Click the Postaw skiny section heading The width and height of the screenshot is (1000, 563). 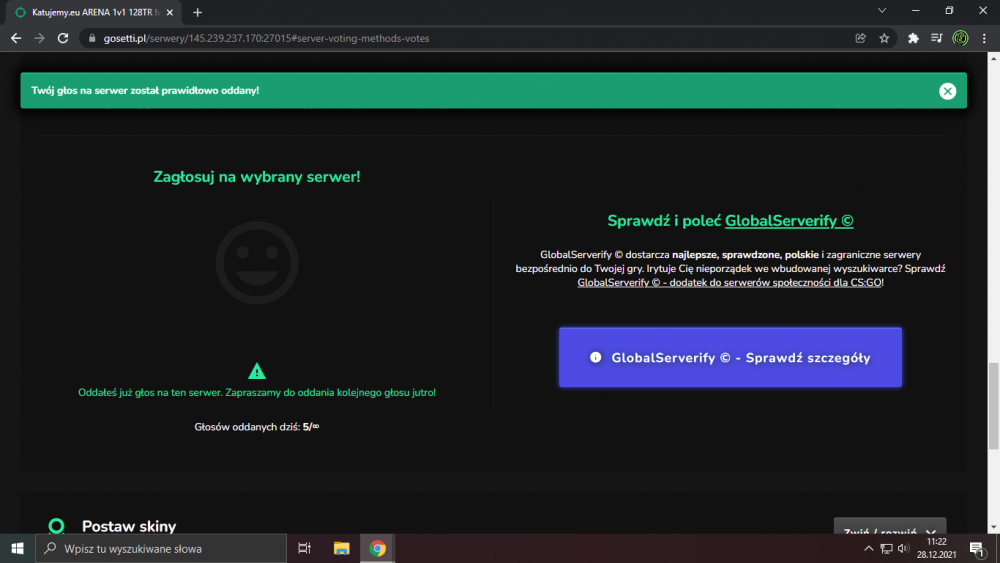pos(129,526)
